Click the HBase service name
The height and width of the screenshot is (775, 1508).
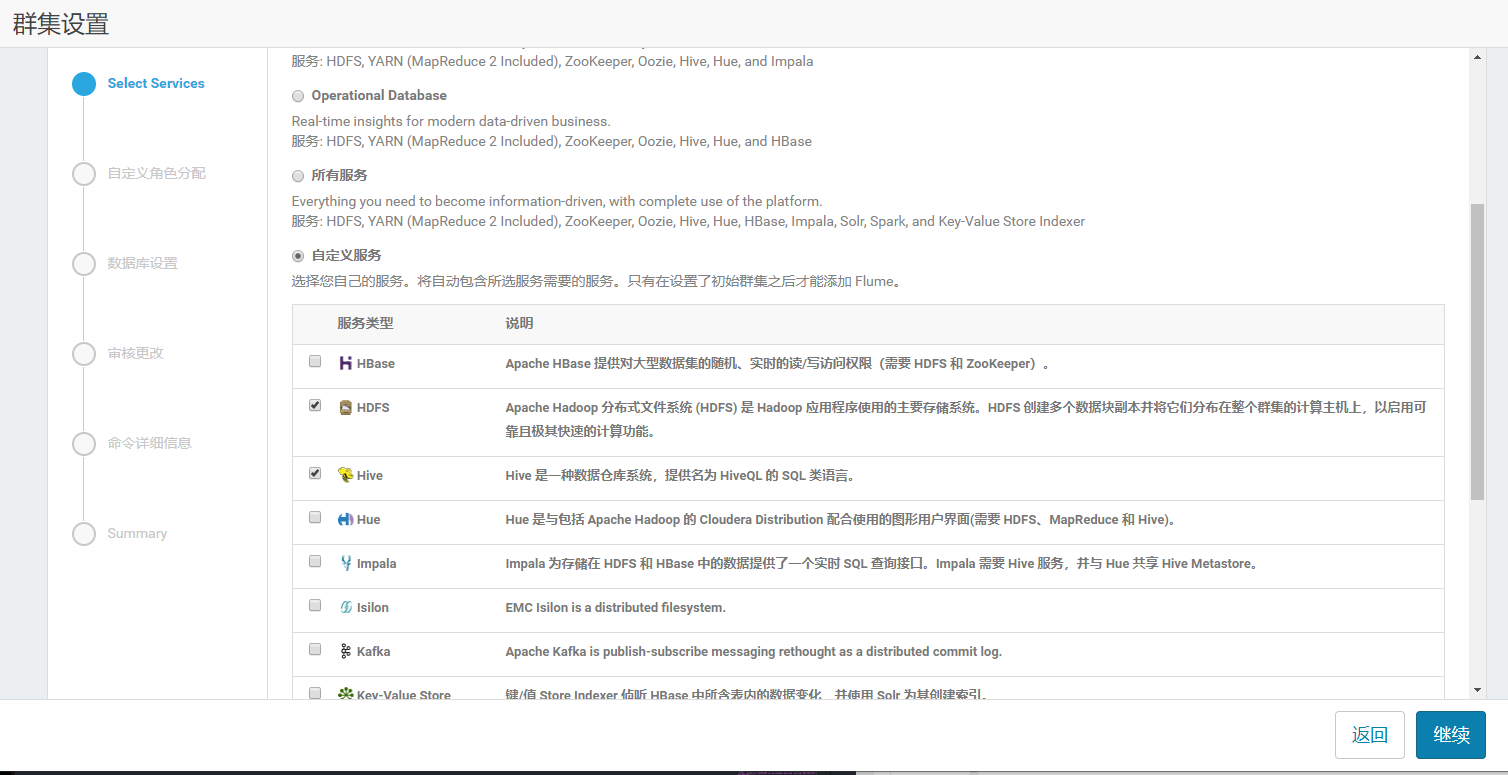coord(376,364)
